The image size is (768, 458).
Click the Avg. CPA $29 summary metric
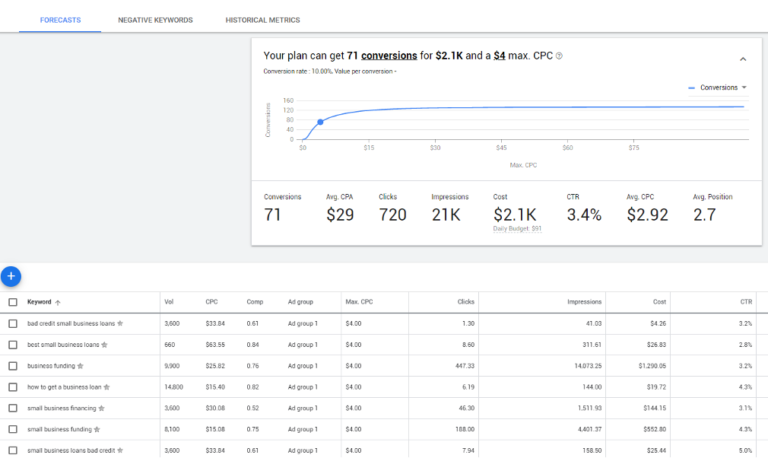tap(340, 209)
